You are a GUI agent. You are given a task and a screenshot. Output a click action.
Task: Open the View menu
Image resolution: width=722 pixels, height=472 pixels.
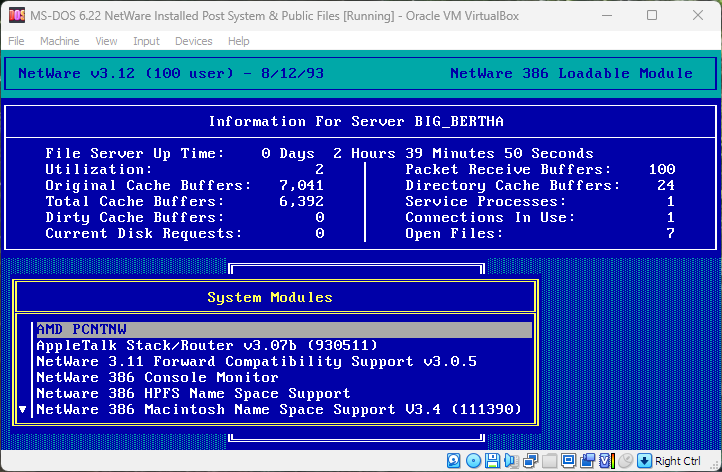106,41
